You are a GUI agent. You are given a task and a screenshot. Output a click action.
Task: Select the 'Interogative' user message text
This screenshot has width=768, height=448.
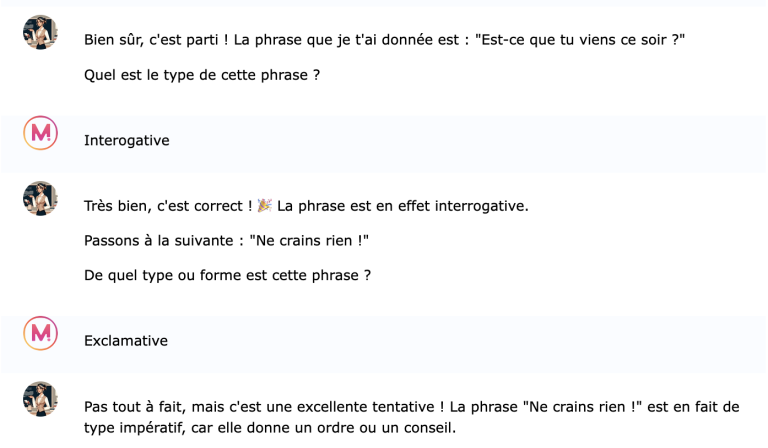click(127, 141)
